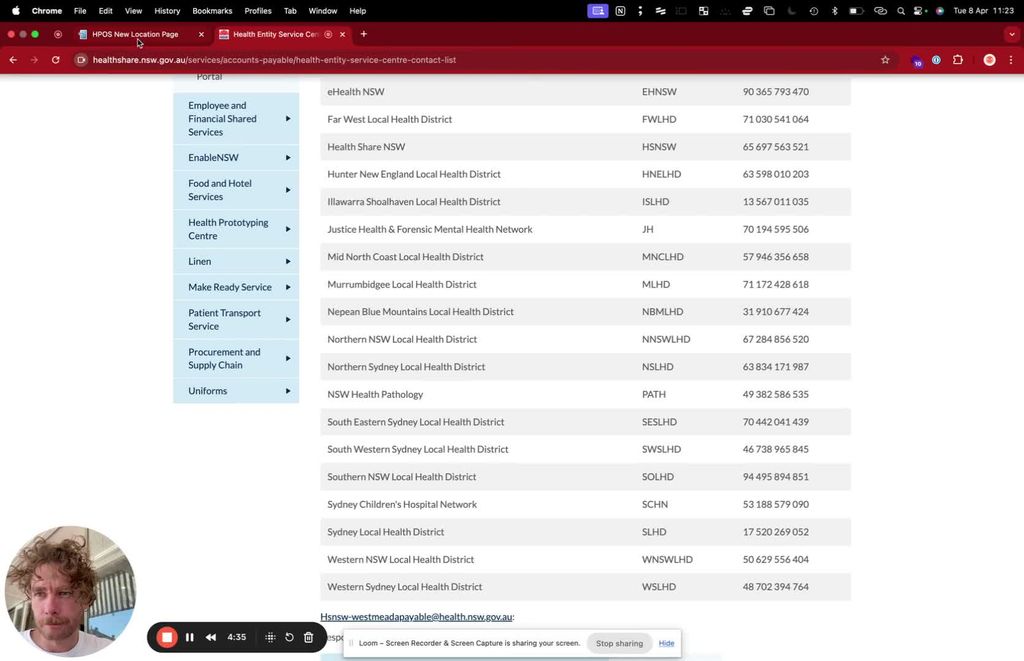The image size is (1024, 661).
Task: Restart the Loom recording
Action: coord(289,637)
